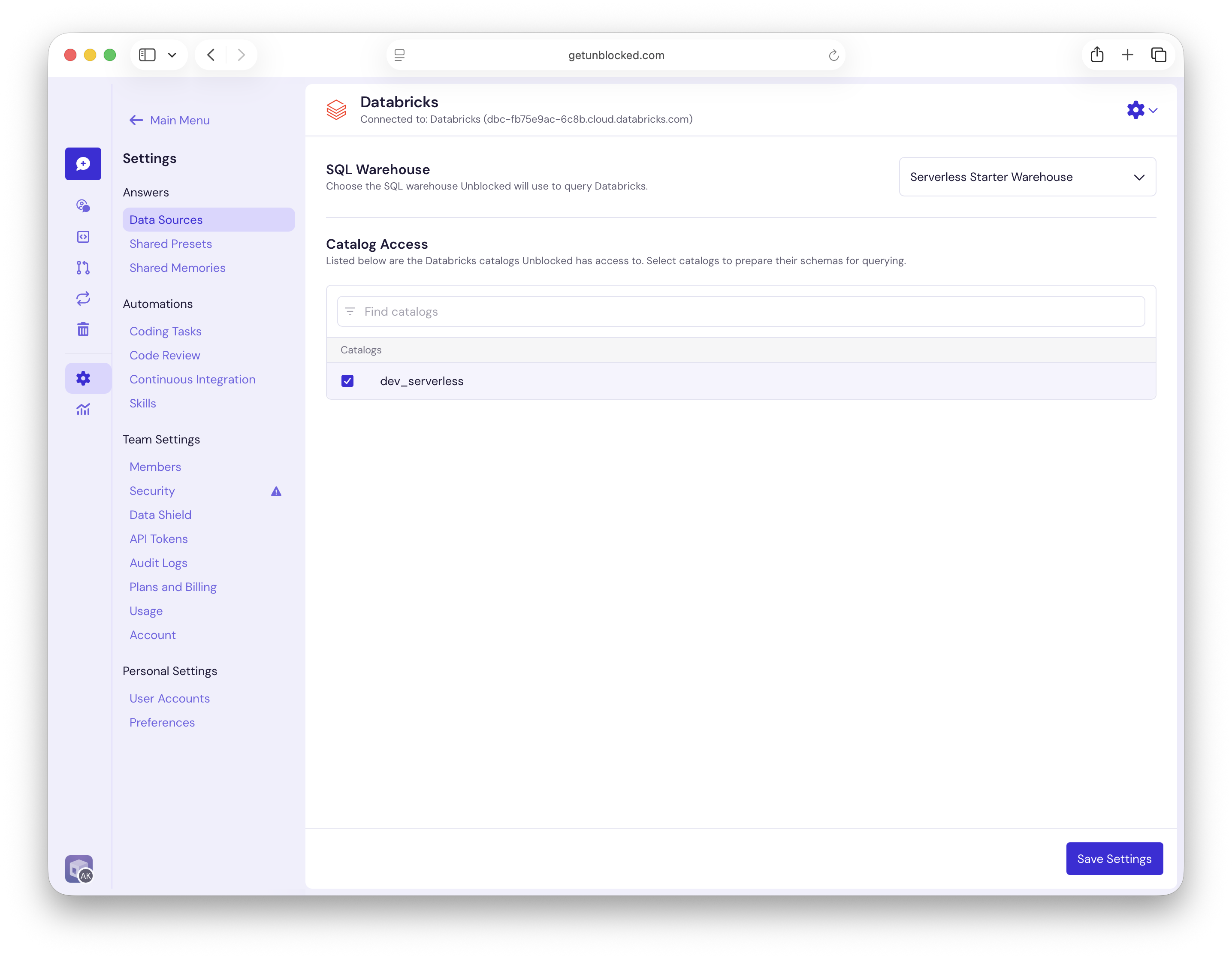Expand Safari sidebar options chevron
The height and width of the screenshot is (959, 1232).
[172, 55]
